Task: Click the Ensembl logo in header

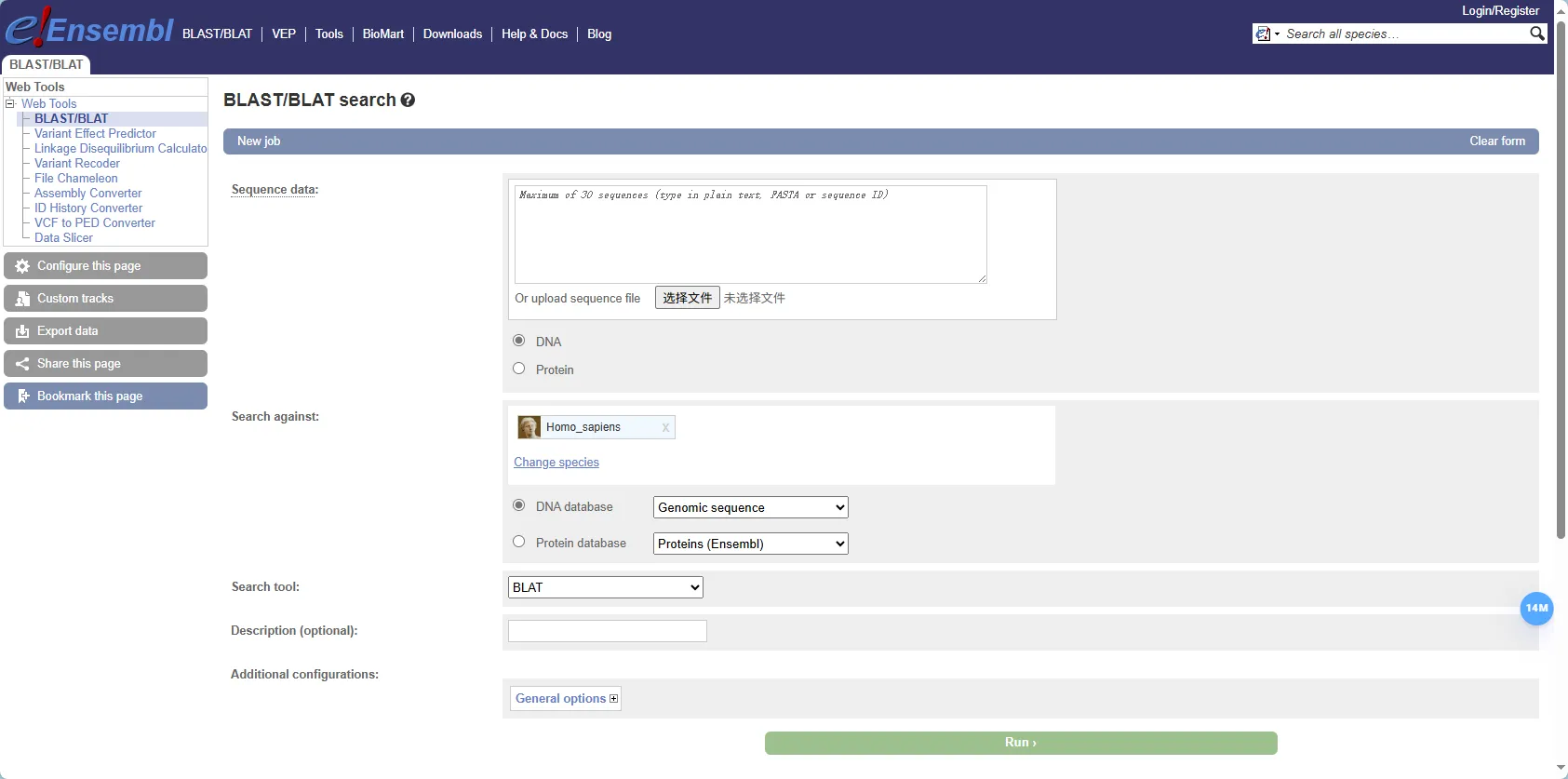Action: point(89,29)
